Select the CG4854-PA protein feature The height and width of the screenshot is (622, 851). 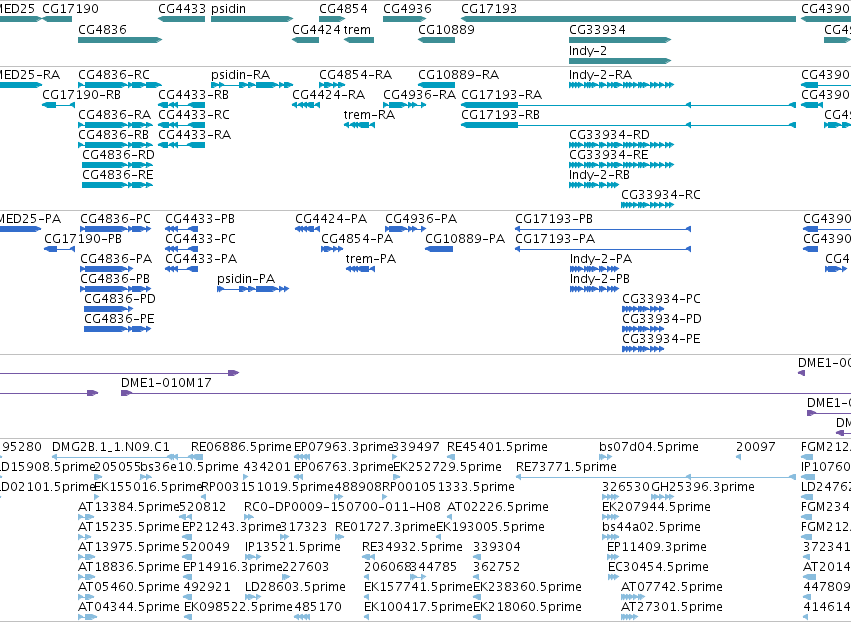[x=332, y=249]
